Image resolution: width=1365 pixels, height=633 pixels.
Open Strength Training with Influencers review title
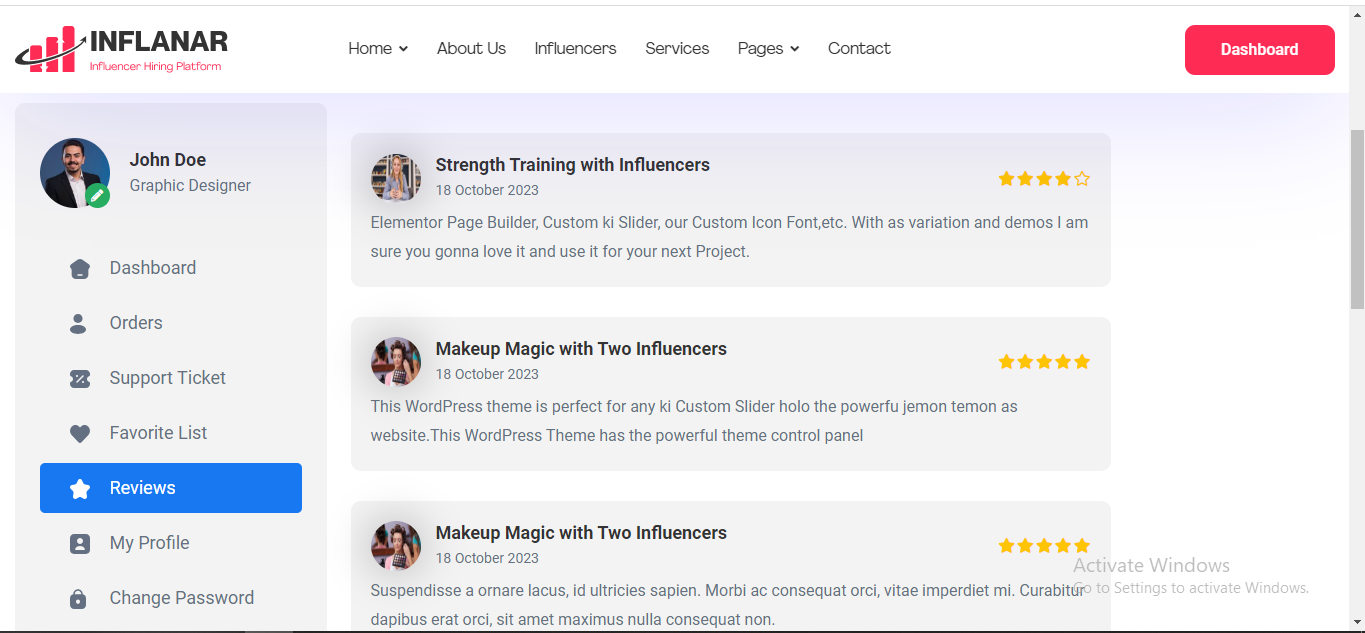tap(572, 165)
